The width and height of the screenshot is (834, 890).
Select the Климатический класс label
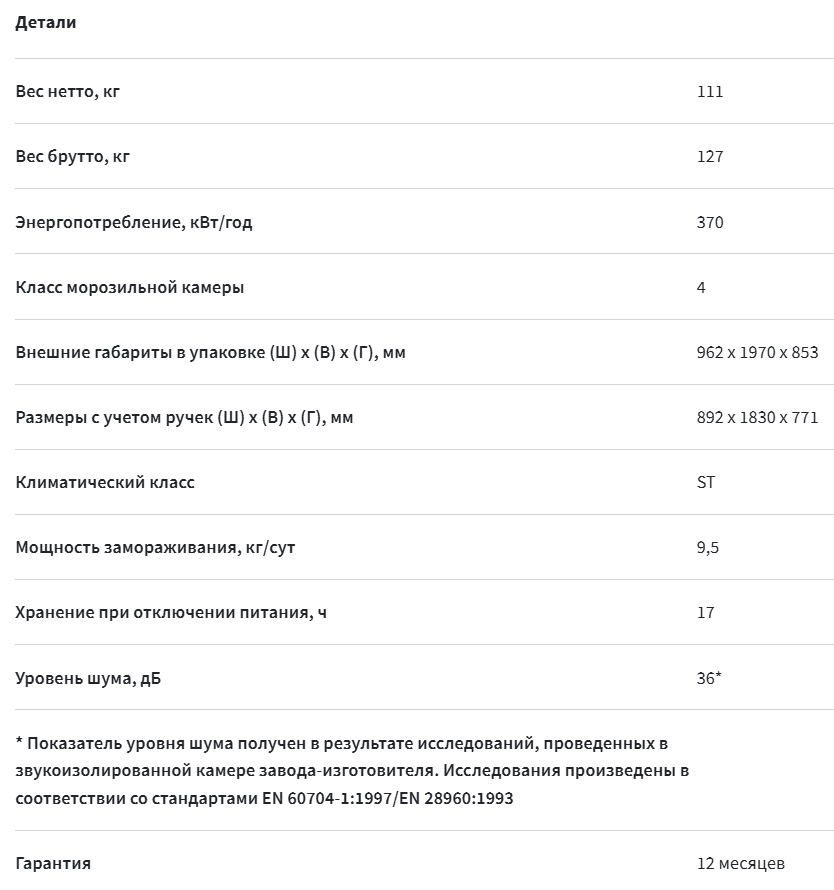105,482
